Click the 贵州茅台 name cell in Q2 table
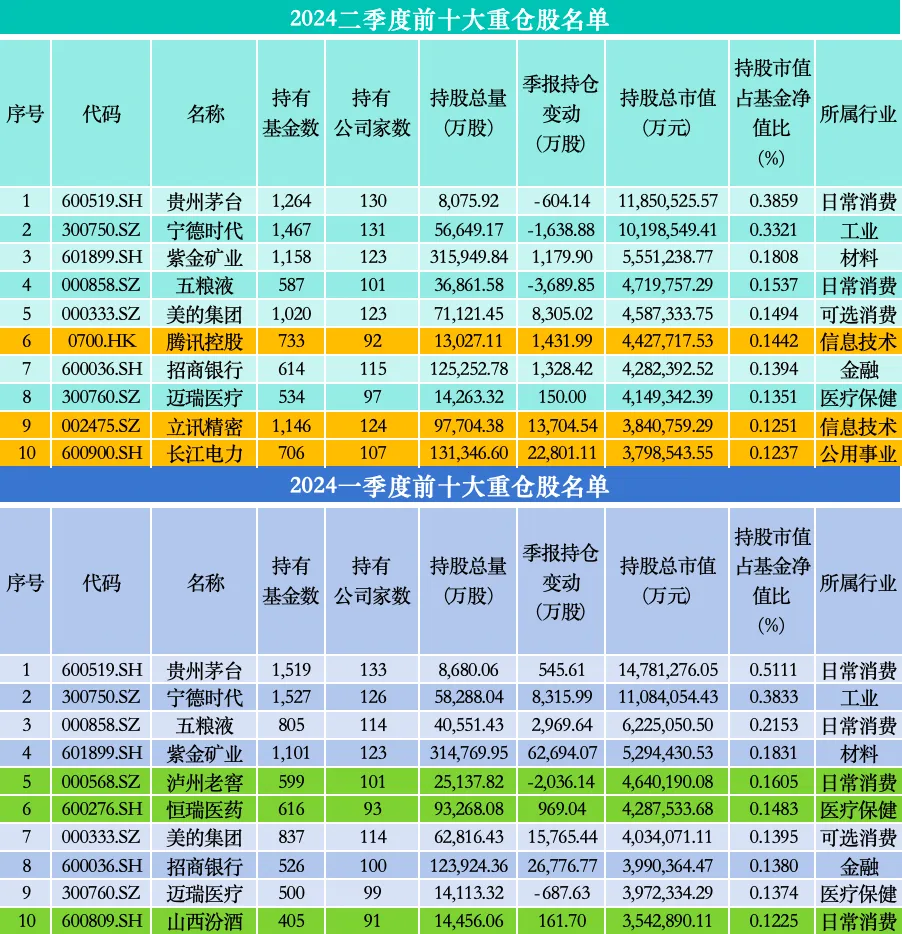 [x=204, y=201]
